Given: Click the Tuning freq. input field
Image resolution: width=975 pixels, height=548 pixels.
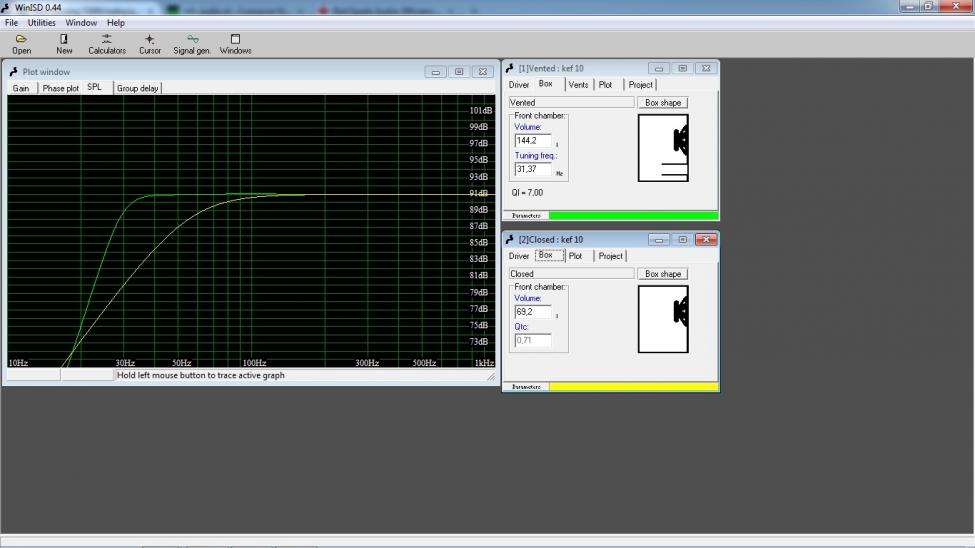Looking at the screenshot, I should (532, 169).
